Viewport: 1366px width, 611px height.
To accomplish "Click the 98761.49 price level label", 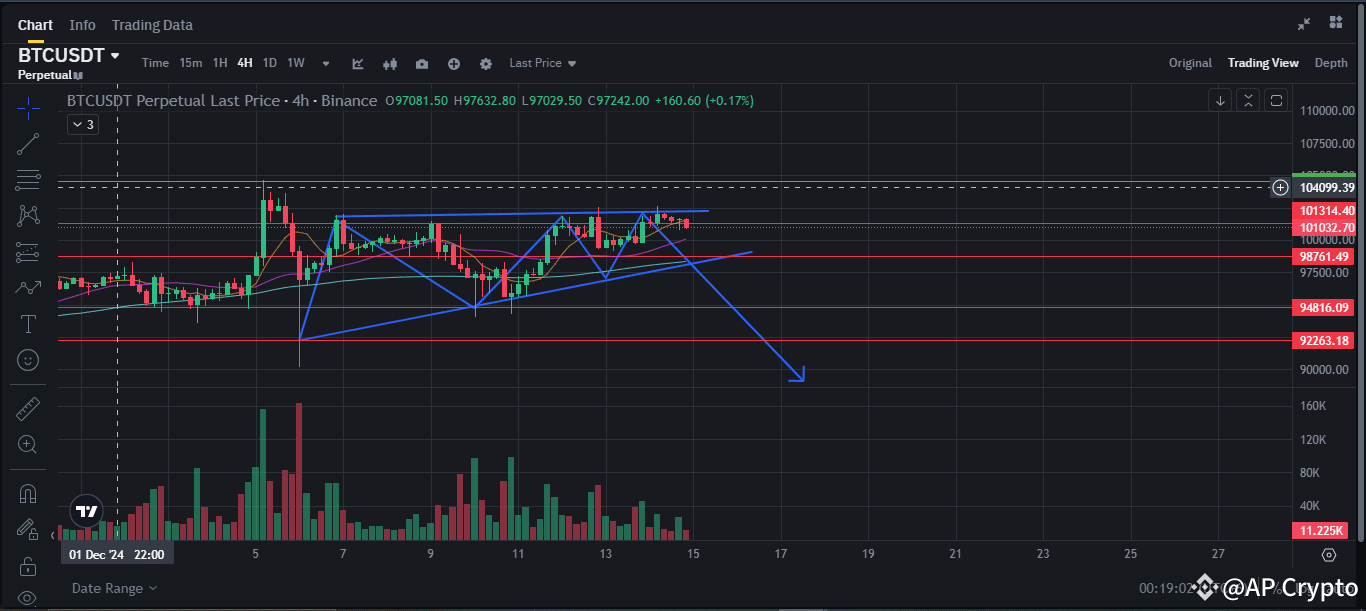I will [x=1324, y=256].
